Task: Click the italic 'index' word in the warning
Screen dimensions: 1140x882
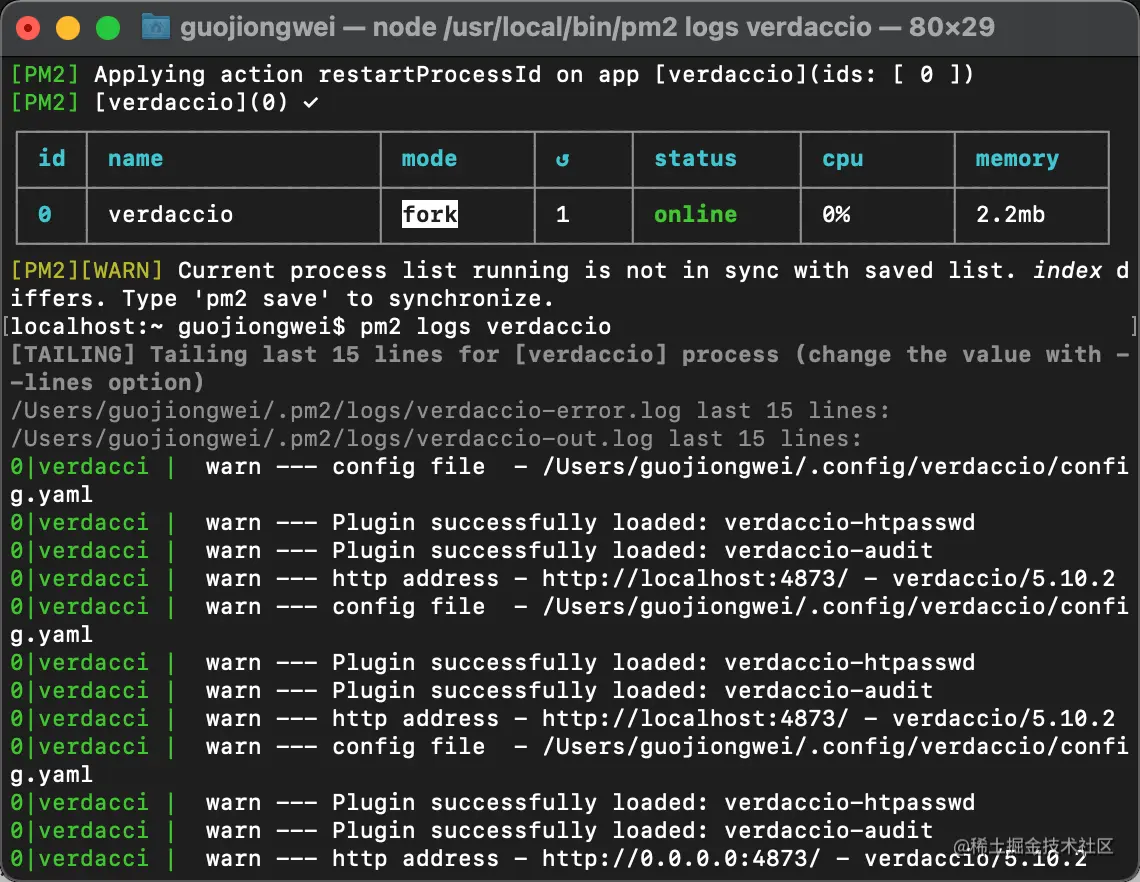Action: pos(1067,270)
